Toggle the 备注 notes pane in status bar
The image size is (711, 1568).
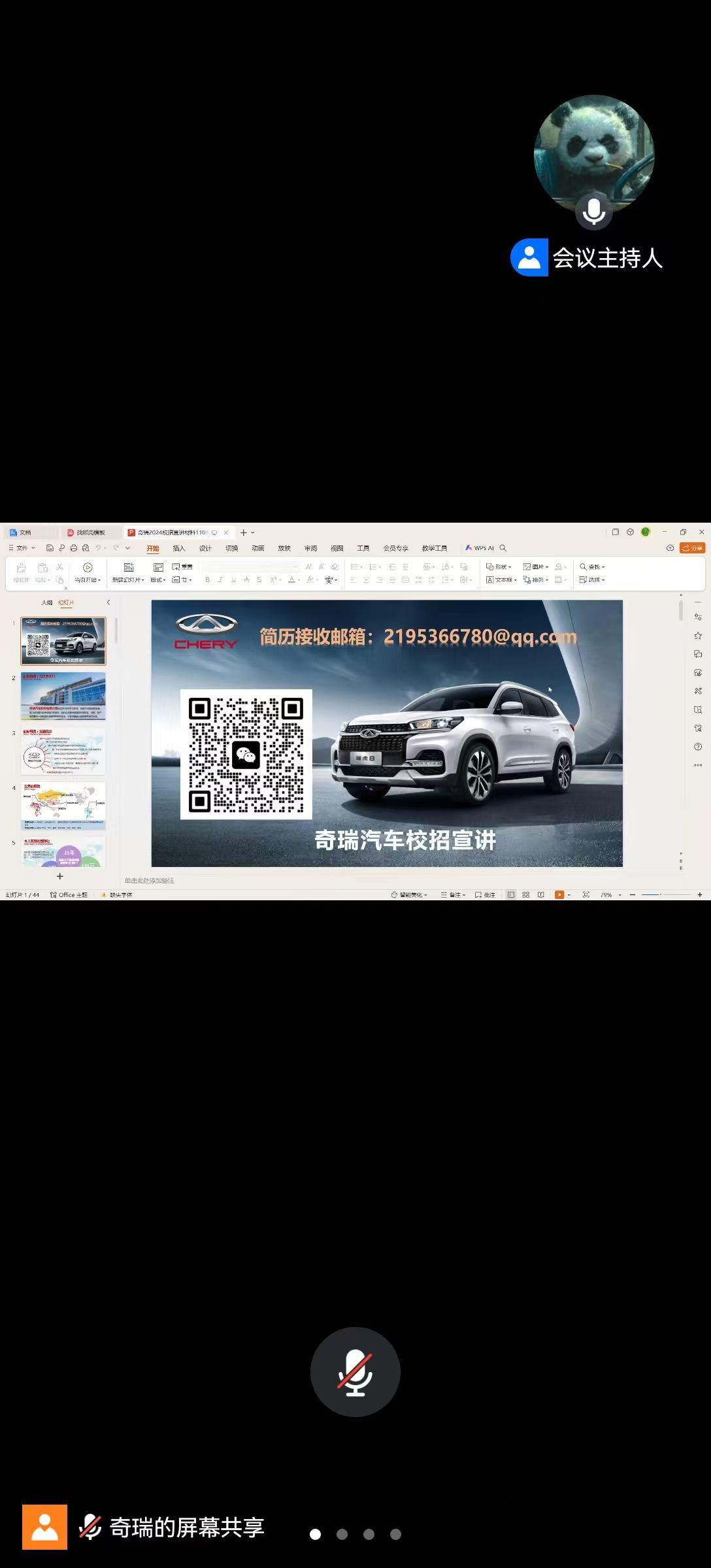(x=453, y=895)
